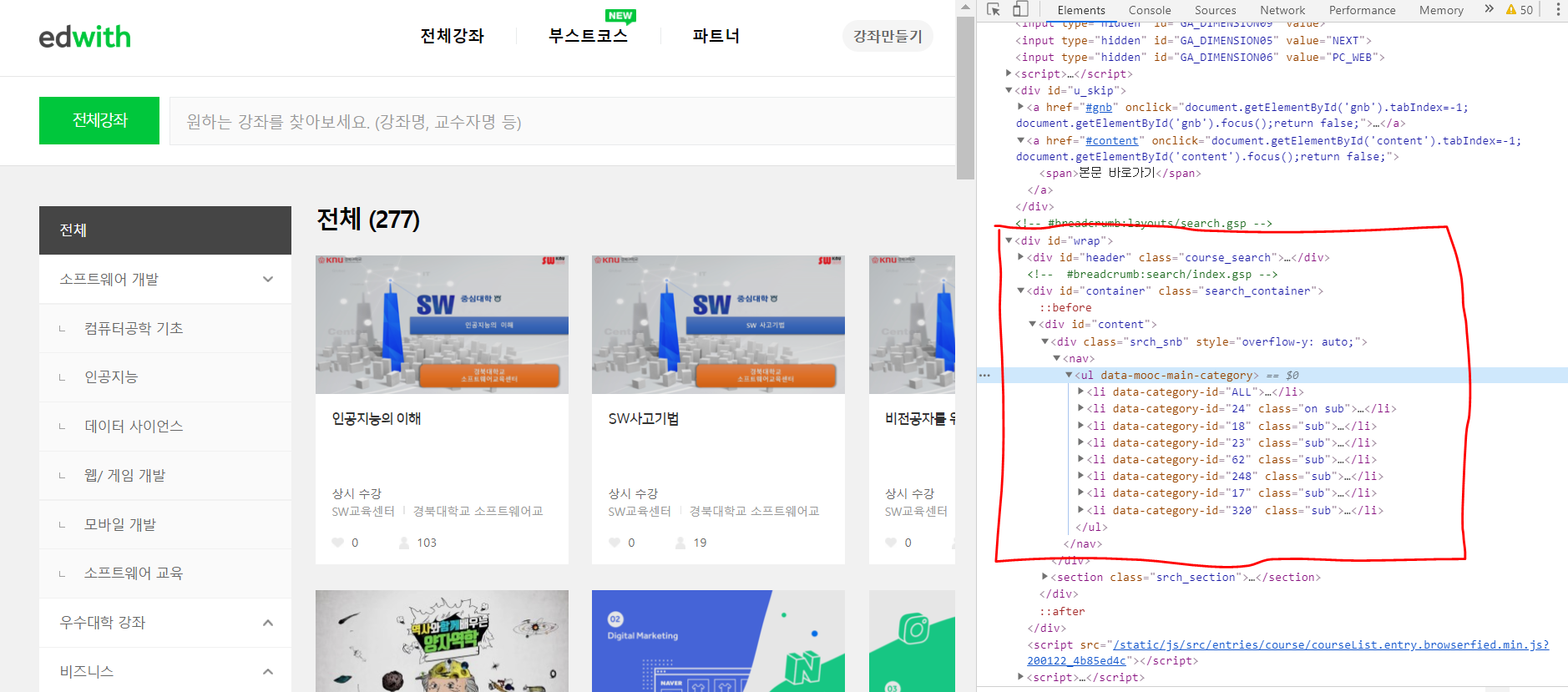The height and width of the screenshot is (692, 1568).
Task: Open the 인공지능의 이해 course thumbnail
Action: [x=442, y=325]
